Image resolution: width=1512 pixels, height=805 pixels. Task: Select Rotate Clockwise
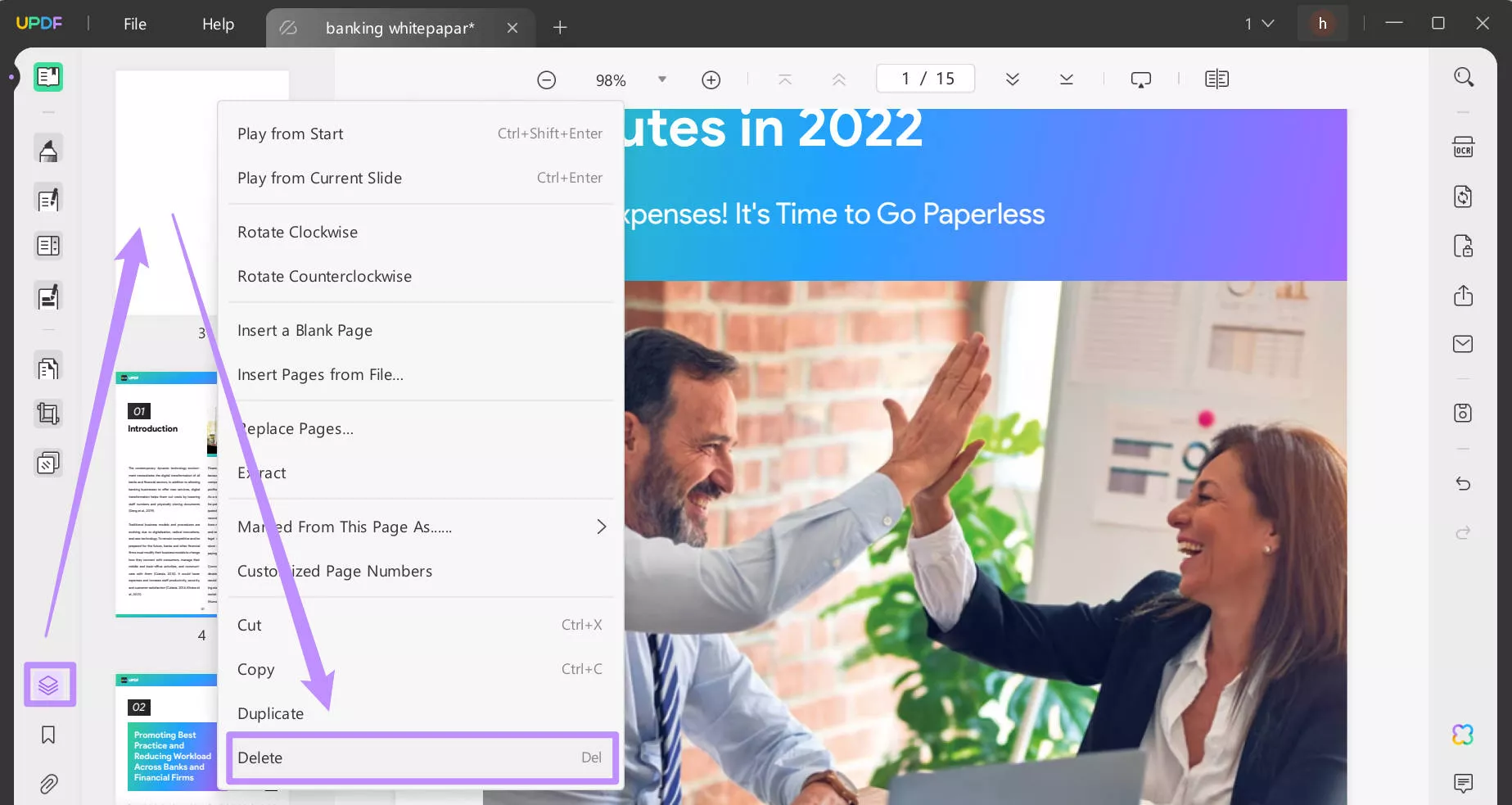421,232
